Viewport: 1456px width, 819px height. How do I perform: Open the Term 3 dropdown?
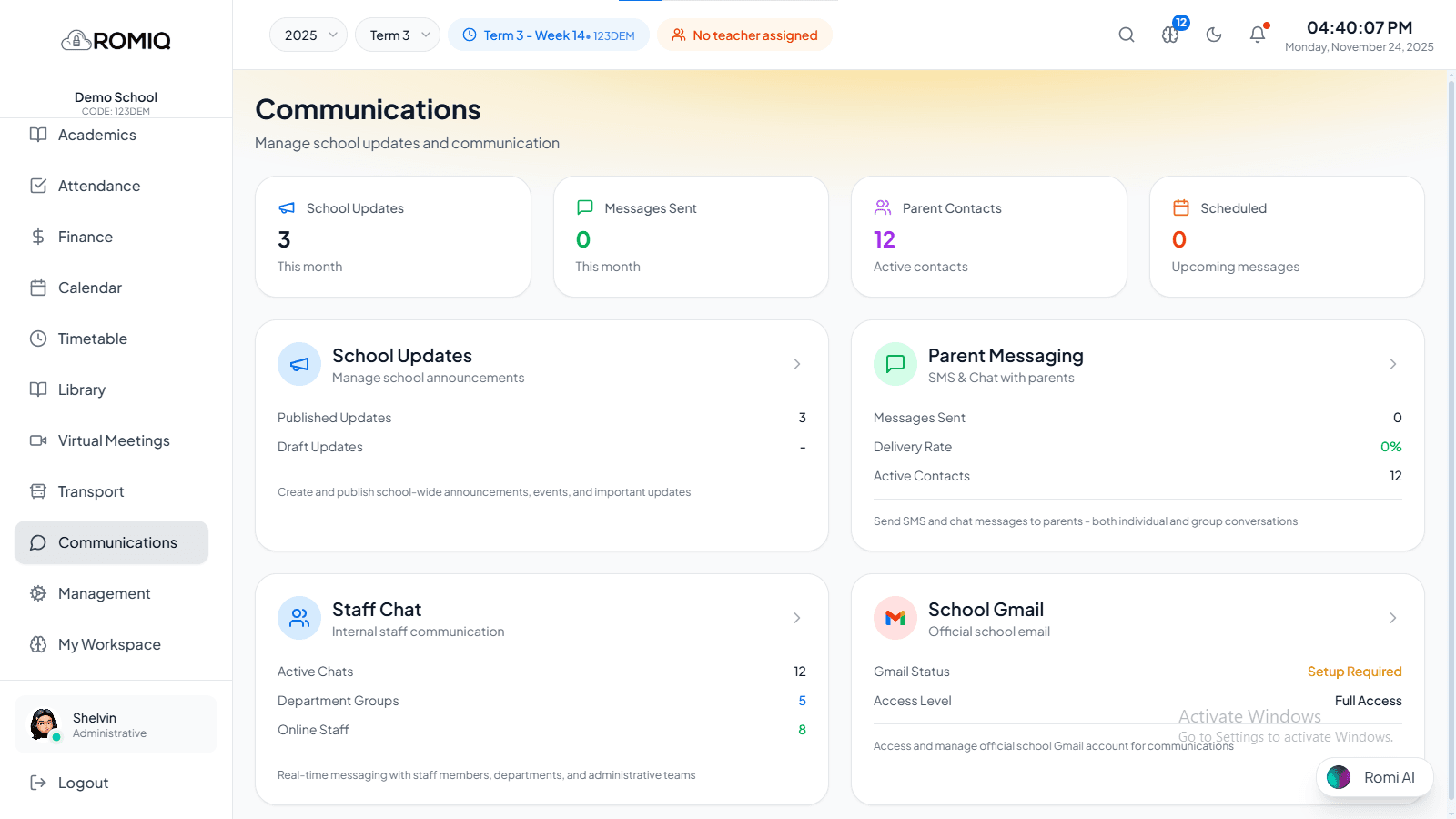click(398, 35)
